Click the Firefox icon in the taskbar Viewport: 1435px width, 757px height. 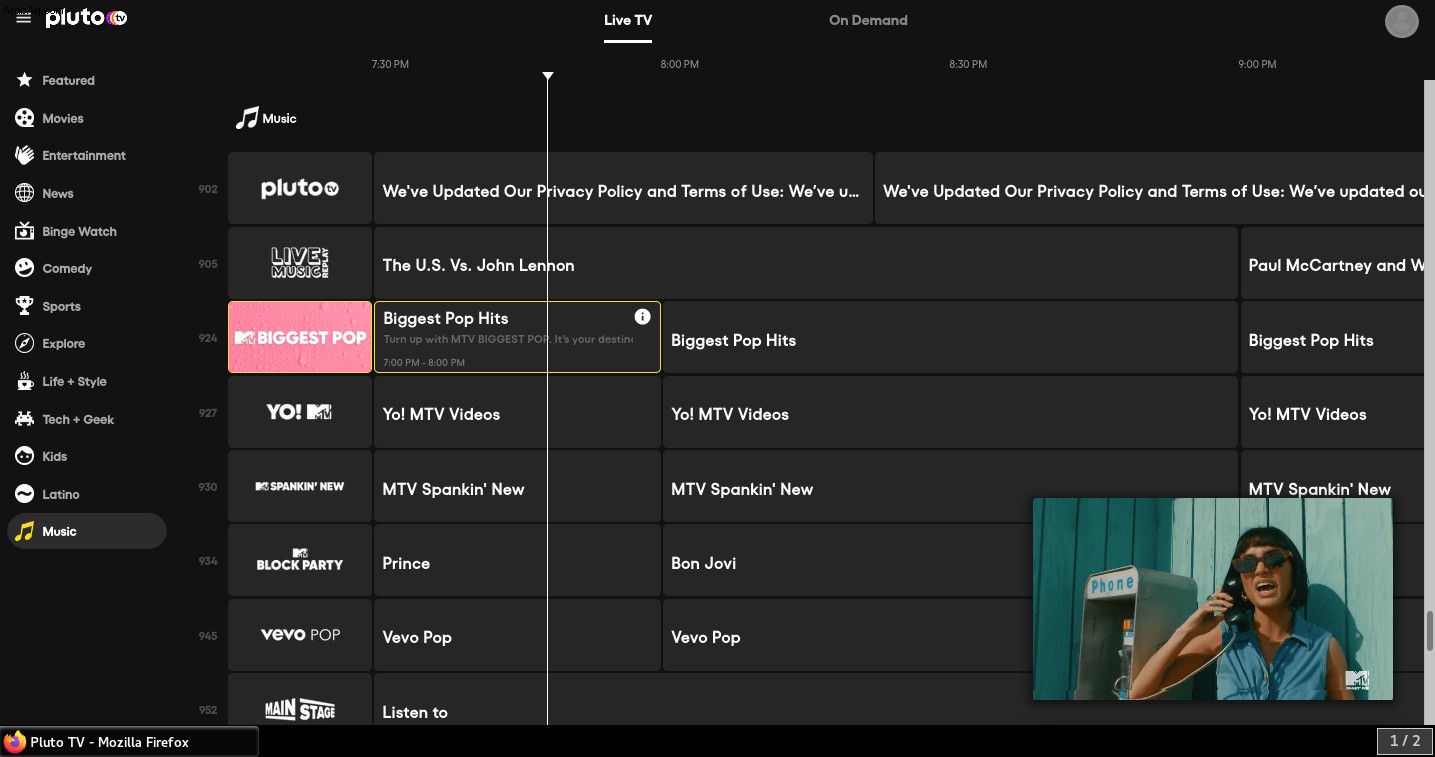pyautogui.click(x=15, y=742)
